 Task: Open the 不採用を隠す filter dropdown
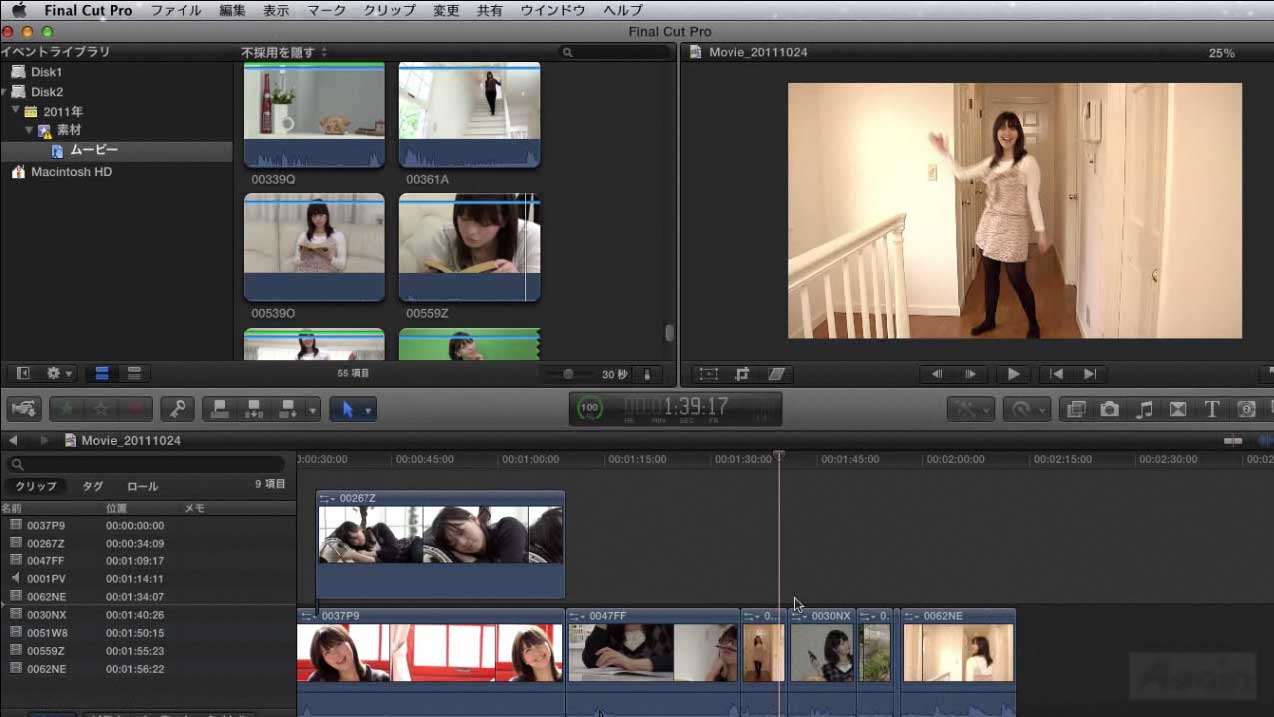point(284,52)
